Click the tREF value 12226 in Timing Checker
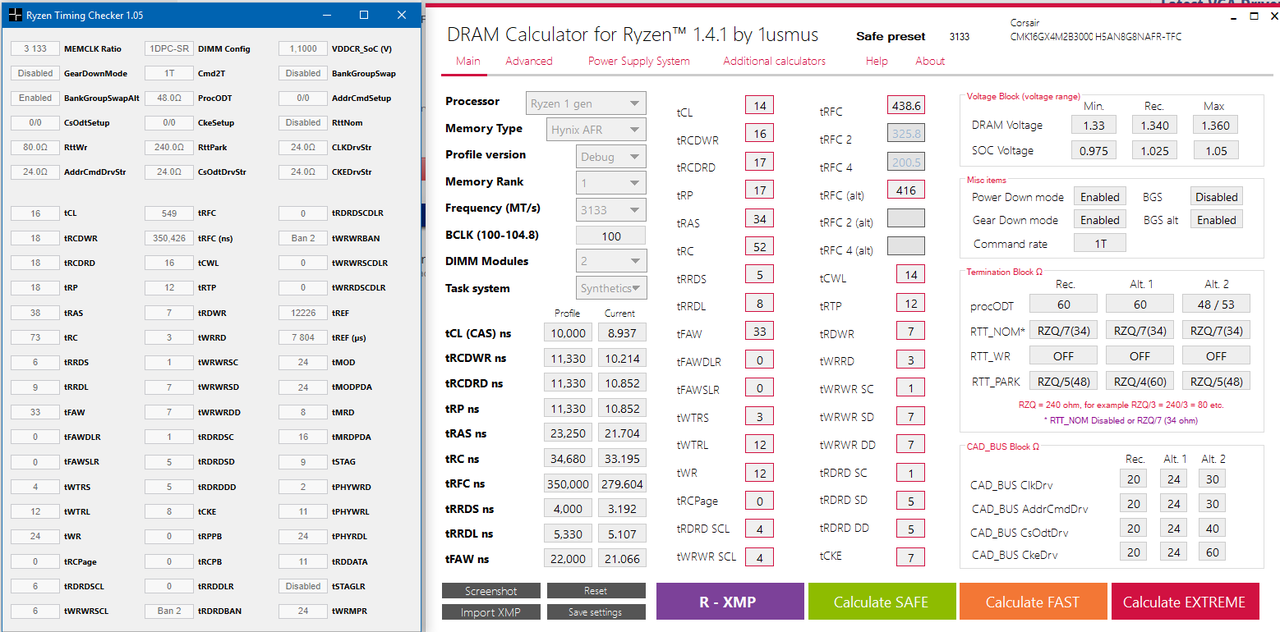The width and height of the screenshot is (1280, 632). 303,313
